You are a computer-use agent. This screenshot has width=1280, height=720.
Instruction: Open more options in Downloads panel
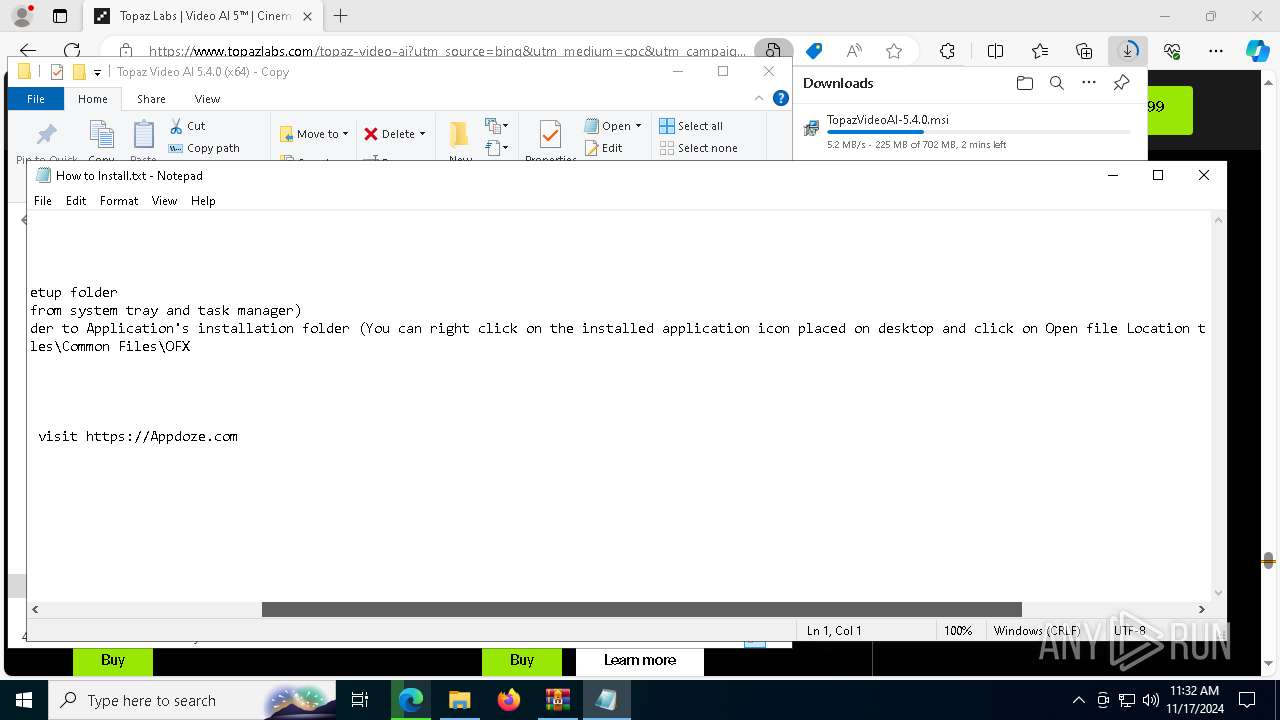(1089, 83)
